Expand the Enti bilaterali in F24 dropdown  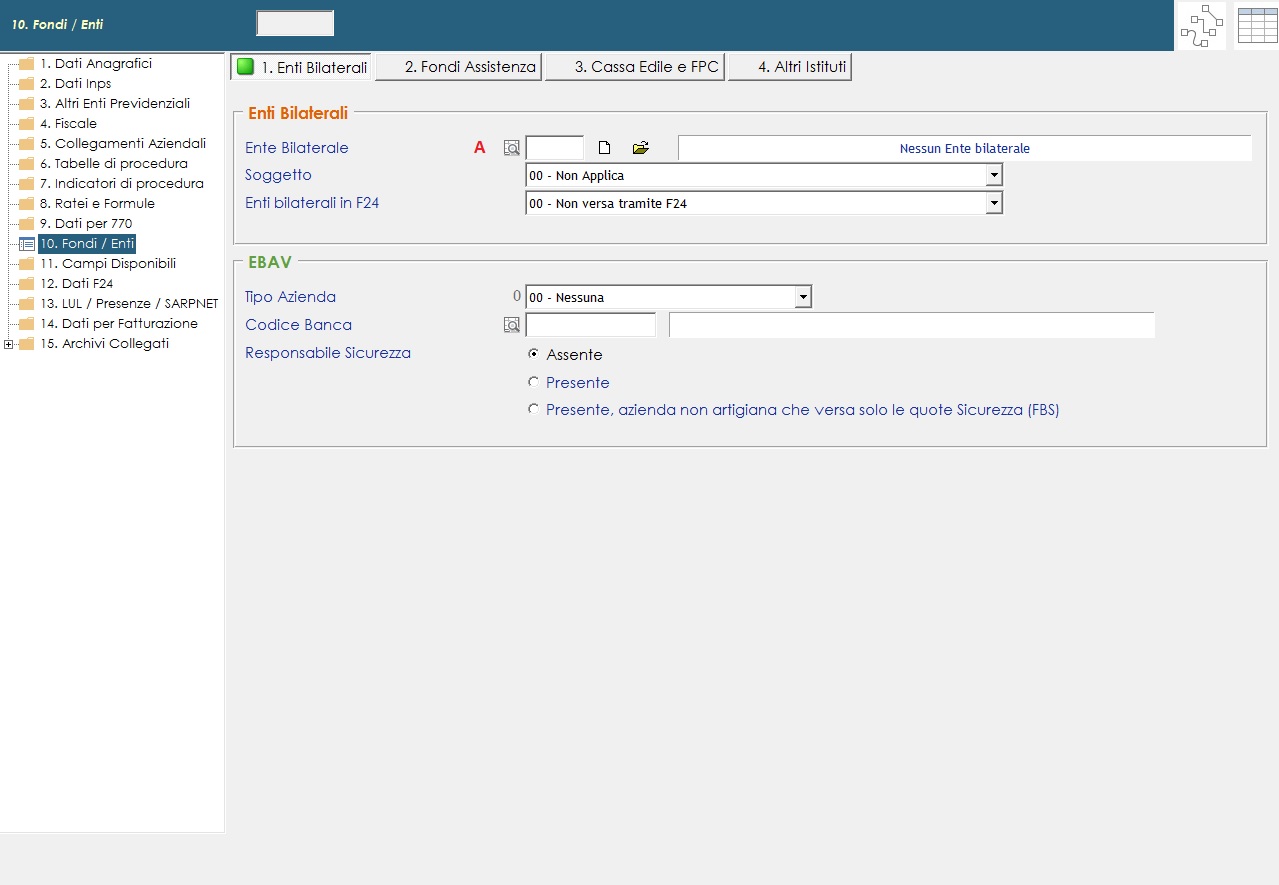(x=993, y=204)
